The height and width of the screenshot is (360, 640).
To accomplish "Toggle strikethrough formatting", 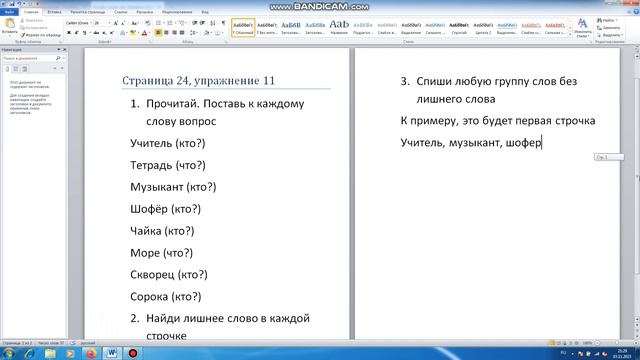I will pyautogui.click(x=96, y=33).
